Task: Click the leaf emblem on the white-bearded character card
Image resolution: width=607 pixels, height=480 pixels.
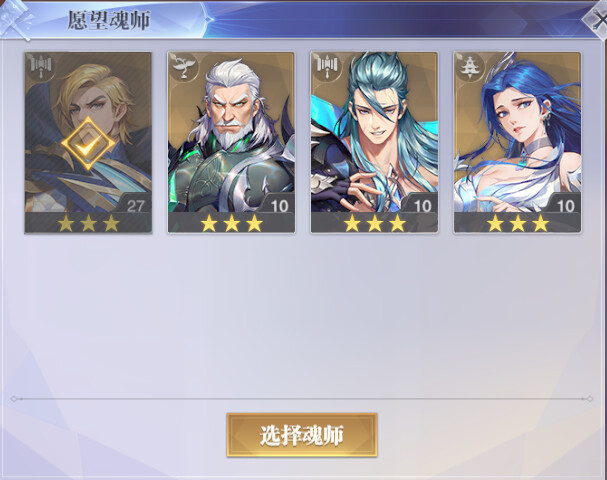Action: (183, 67)
